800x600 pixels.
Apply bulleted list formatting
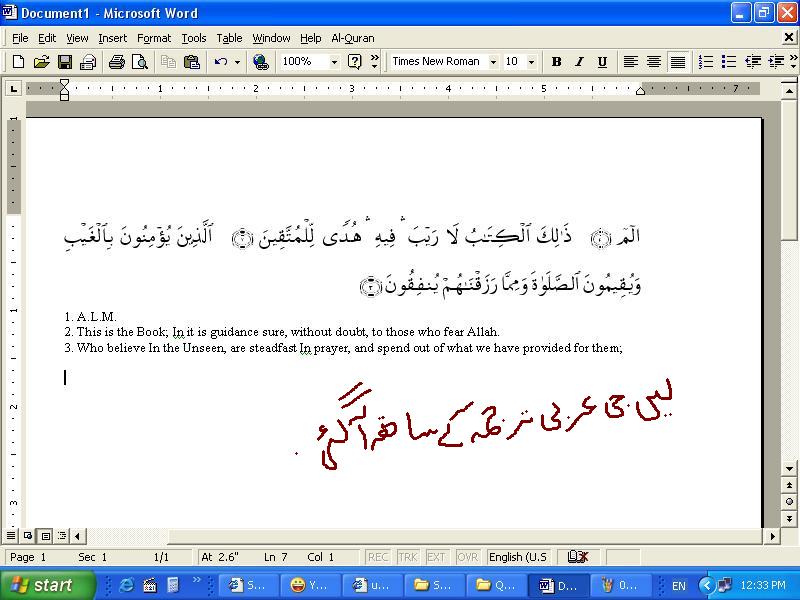click(x=729, y=62)
